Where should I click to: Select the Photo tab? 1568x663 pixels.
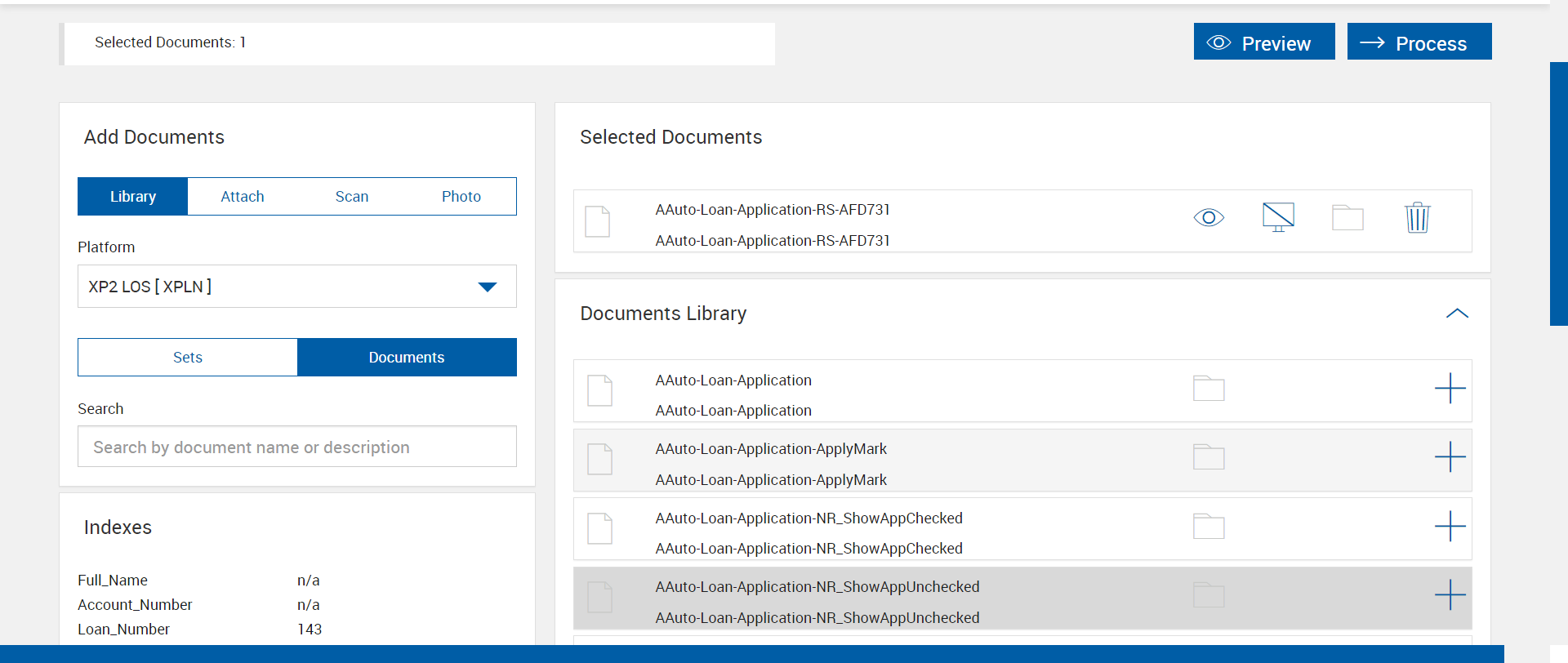click(461, 197)
